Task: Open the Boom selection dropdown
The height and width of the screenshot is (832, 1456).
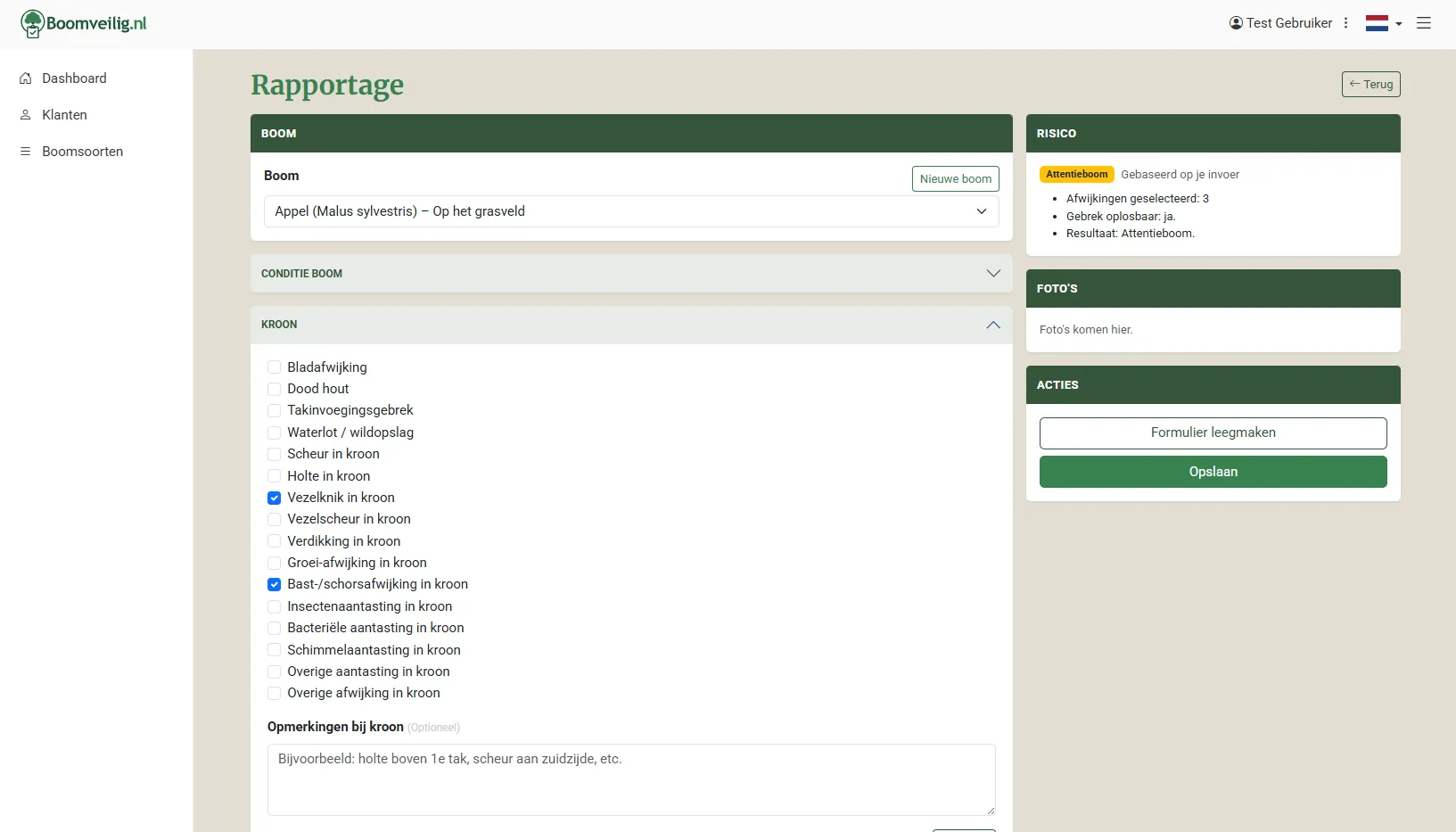Action: click(630, 211)
